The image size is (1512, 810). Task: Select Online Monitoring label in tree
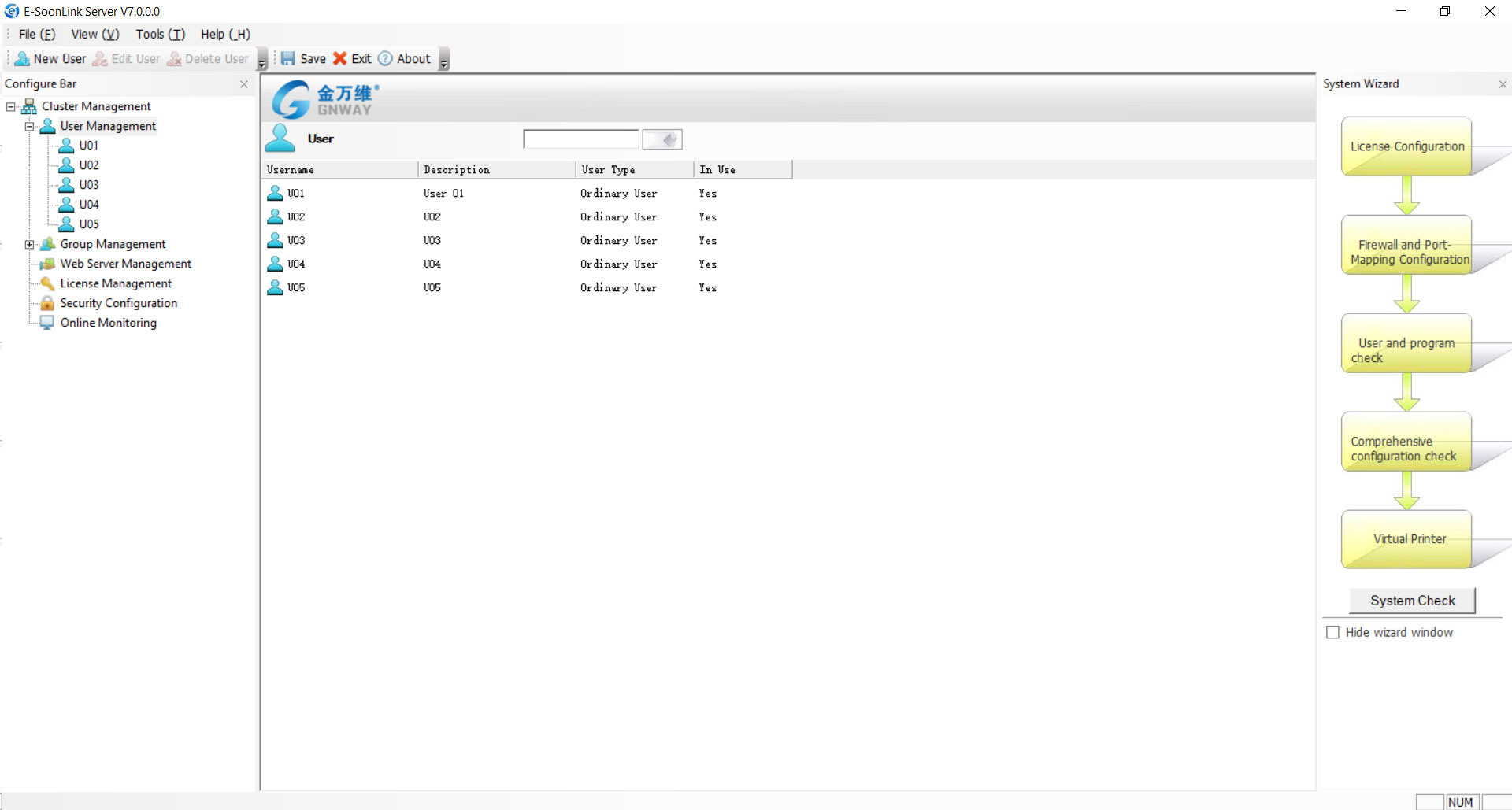click(x=109, y=323)
